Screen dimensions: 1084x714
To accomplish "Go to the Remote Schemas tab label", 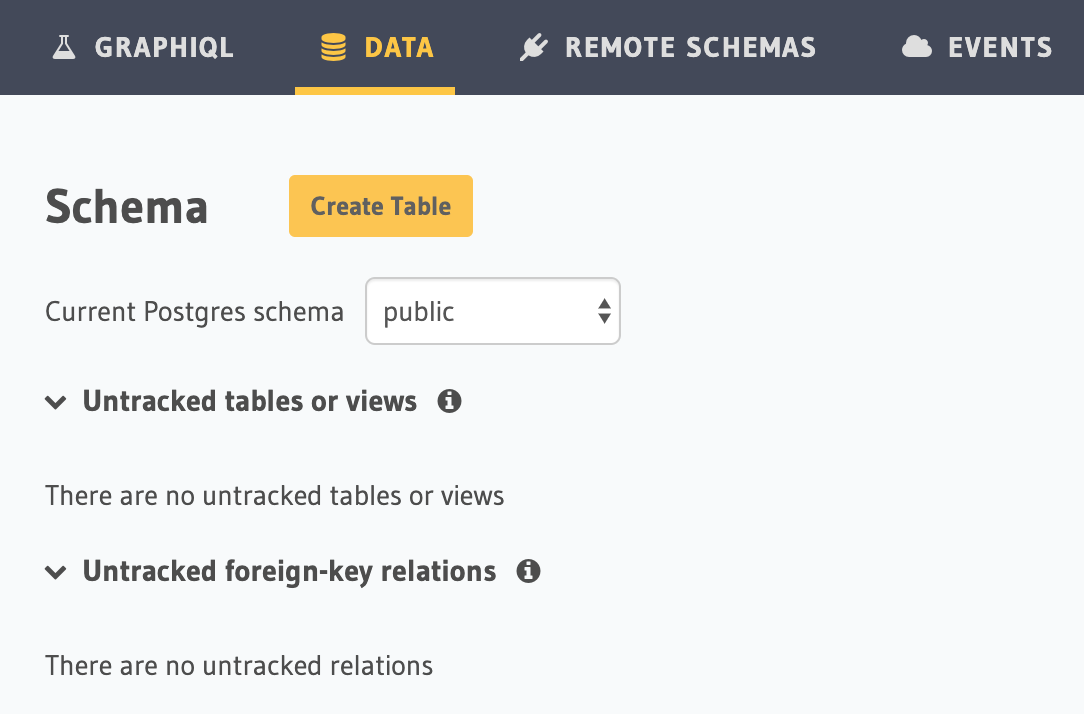I will pos(690,47).
